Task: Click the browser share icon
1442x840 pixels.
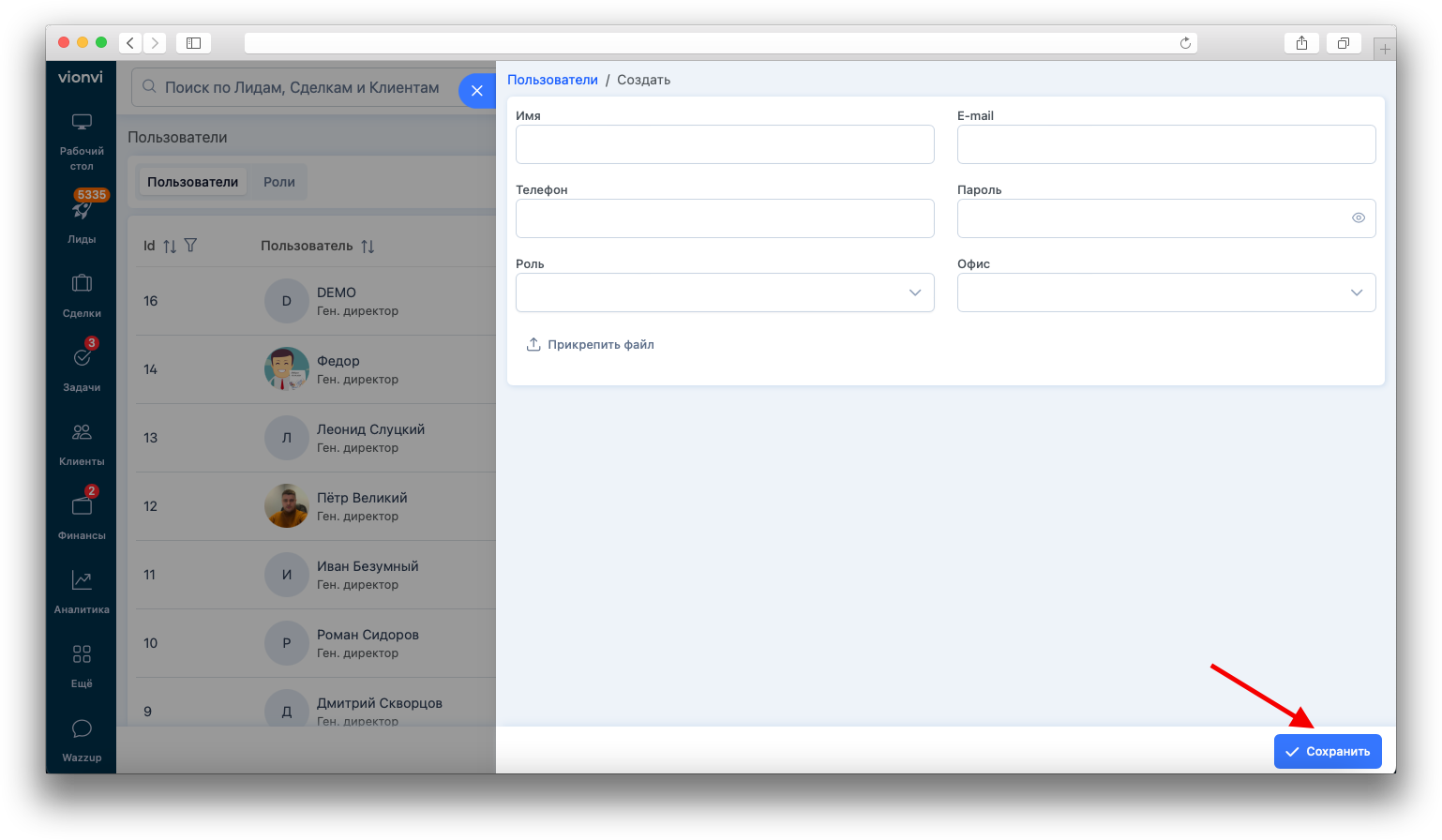Action: [1301, 43]
